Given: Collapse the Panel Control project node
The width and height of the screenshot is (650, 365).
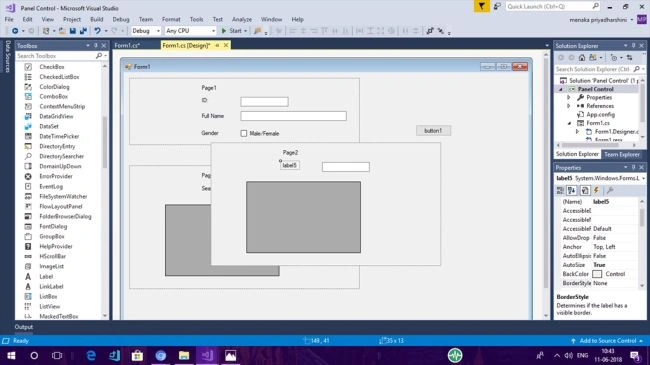Looking at the screenshot, I should [x=561, y=89].
